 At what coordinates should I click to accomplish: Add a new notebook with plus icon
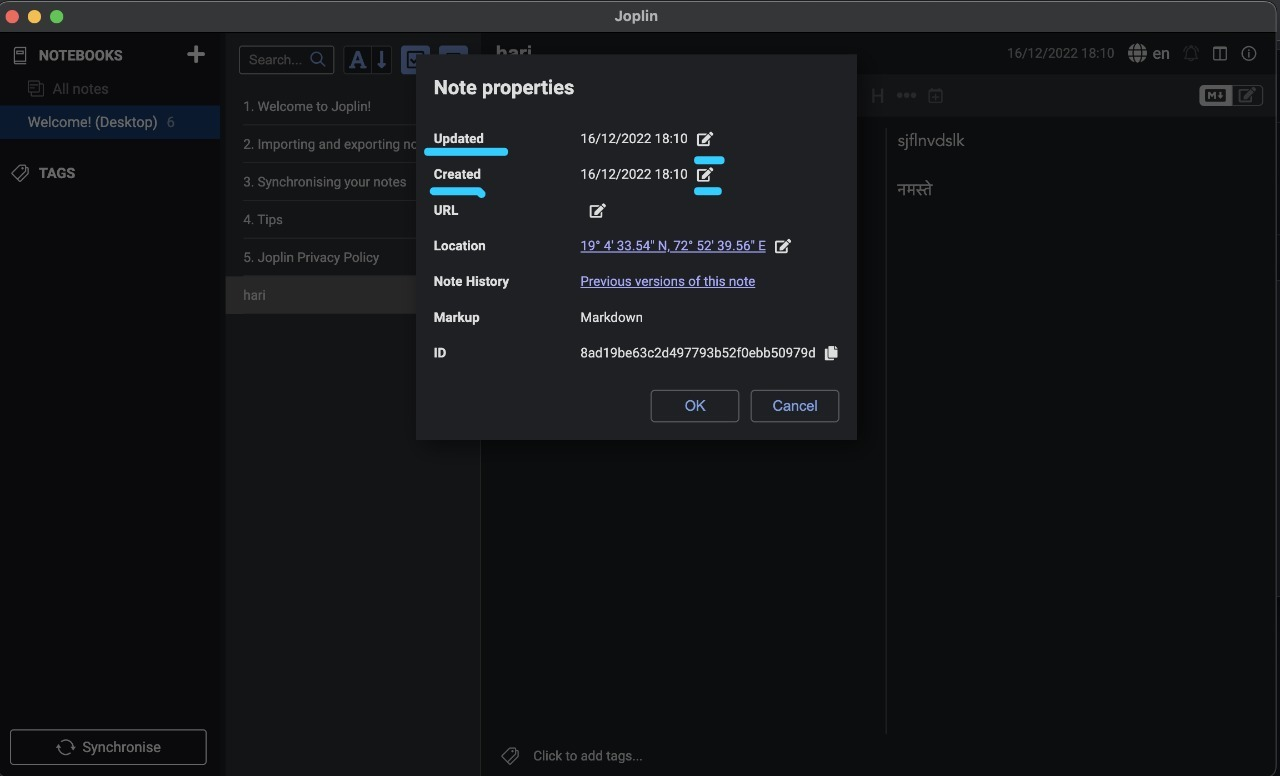(x=196, y=54)
